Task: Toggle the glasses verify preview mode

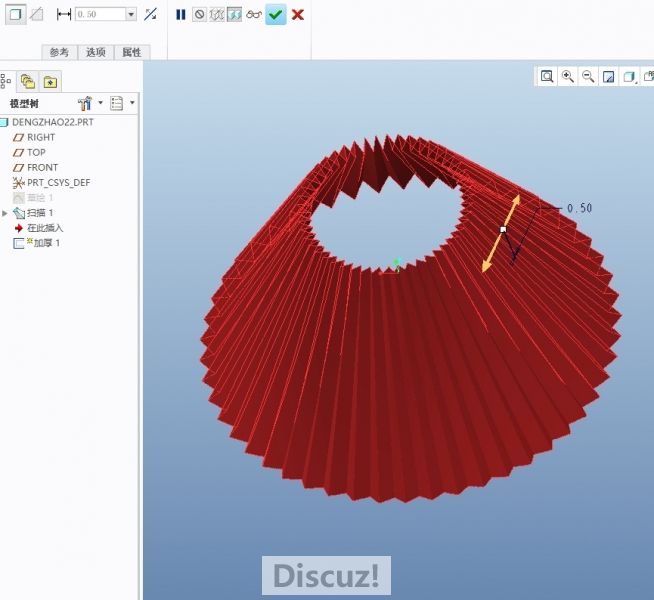Action: click(x=254, y=15)
